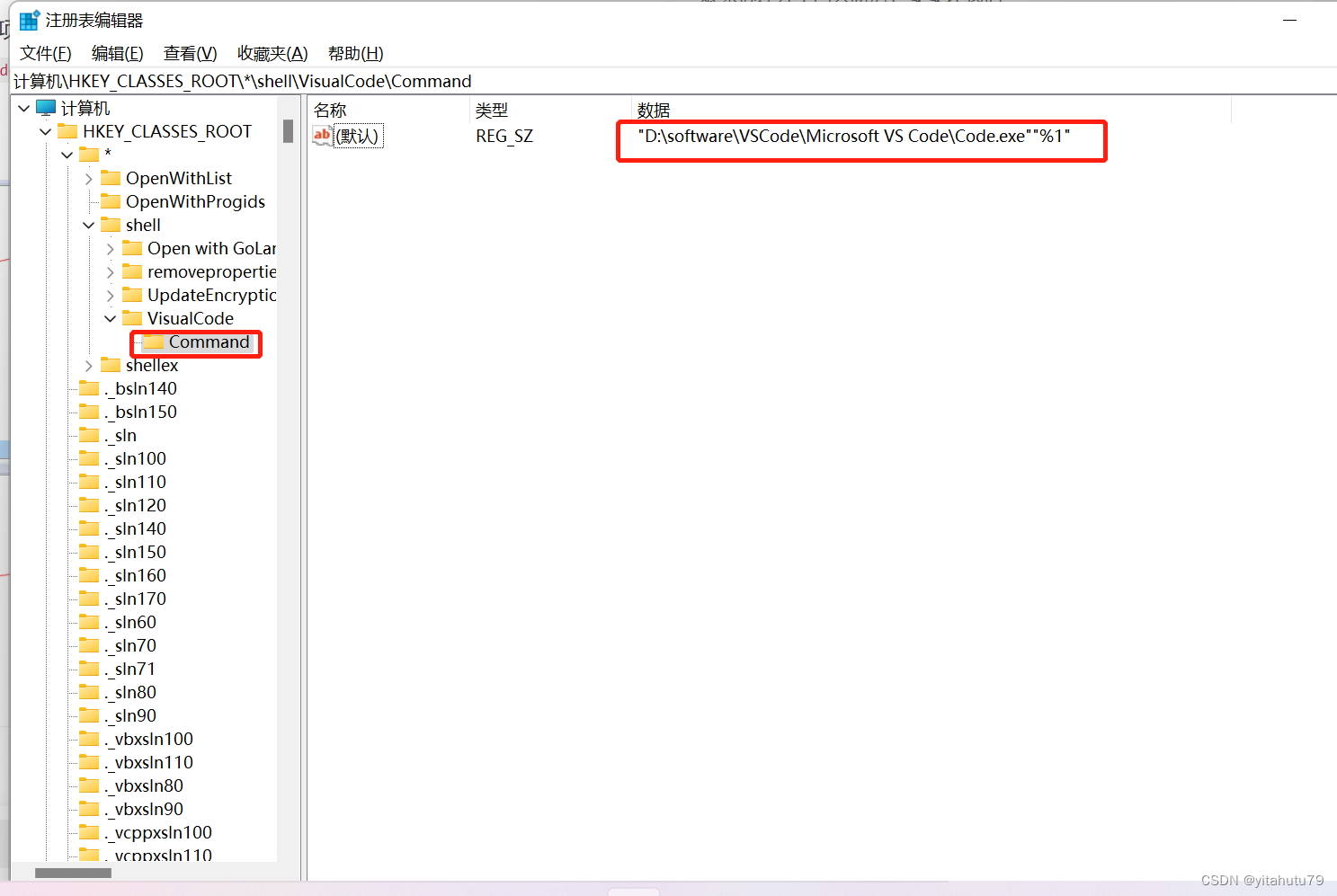This screenshot has height=896, width=1337.
Task: Select the ._sln60 key
Action: (x=130, y=623)
